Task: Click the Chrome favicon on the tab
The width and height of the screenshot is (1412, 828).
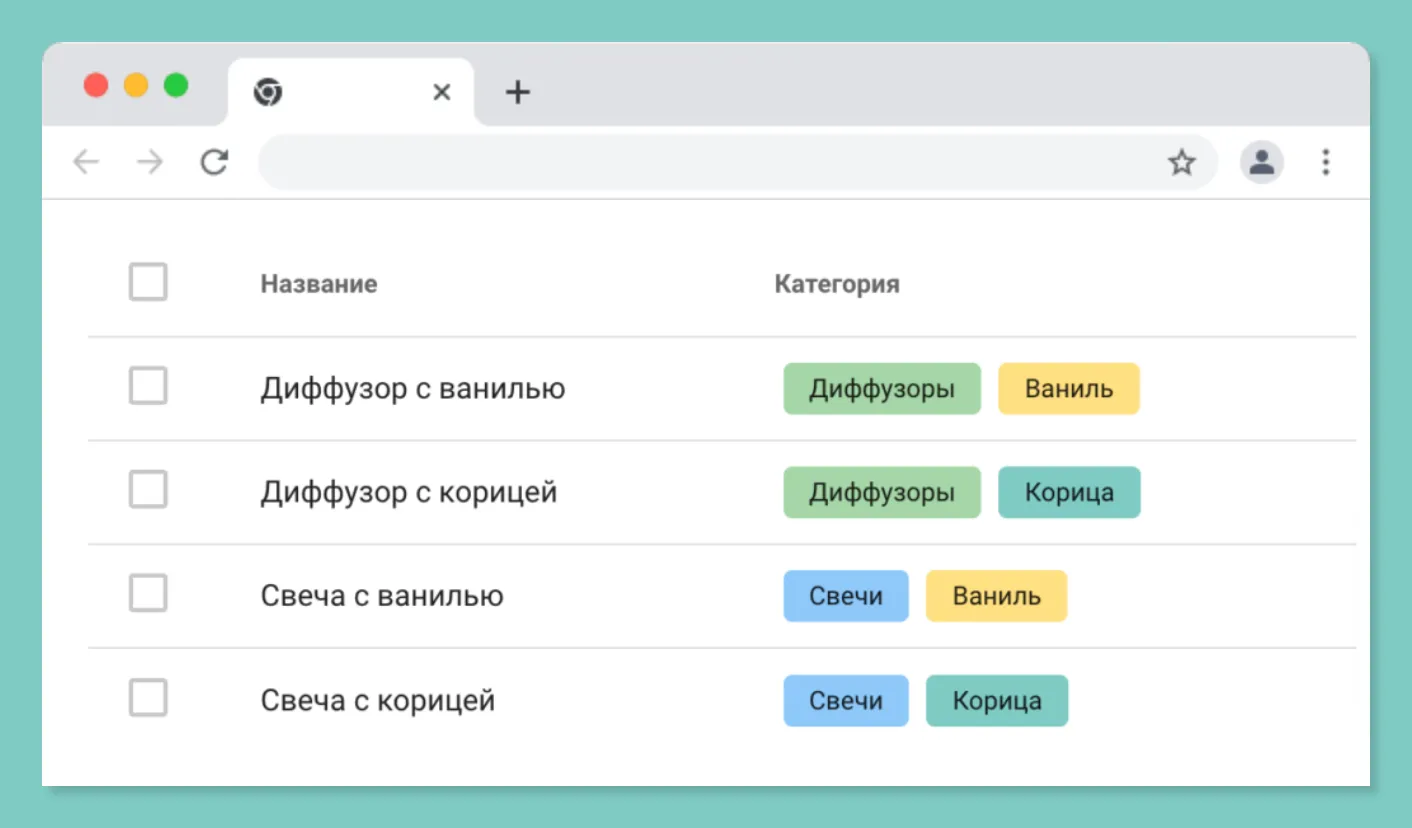Action: (x=268, y=93)
